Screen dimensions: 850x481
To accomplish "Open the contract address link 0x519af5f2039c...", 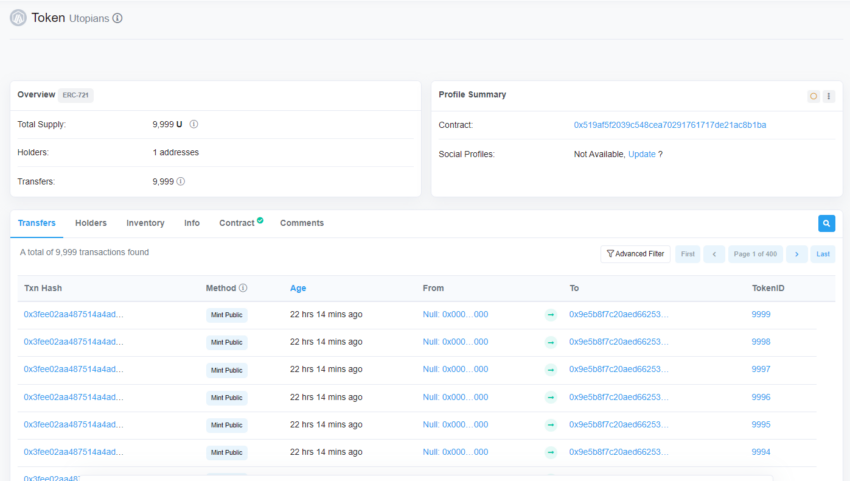I will 670,125.
